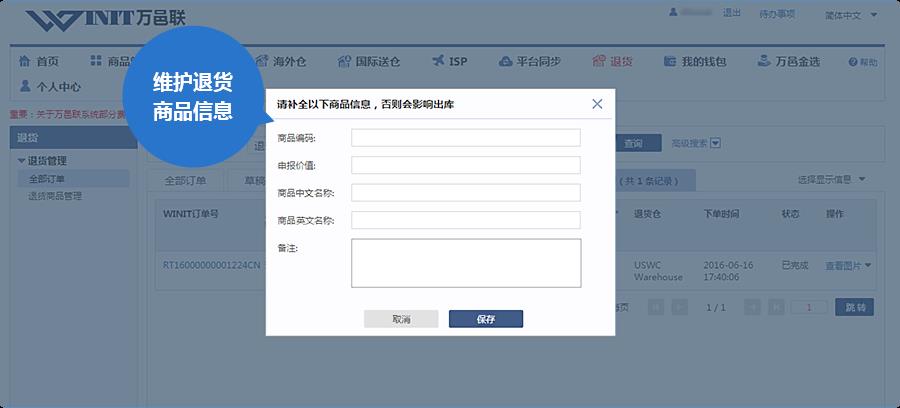Viewport: 900px width, 408px height.
Task: Open the 海外仓 warehouse icon
Action: [x=262, y=61]
